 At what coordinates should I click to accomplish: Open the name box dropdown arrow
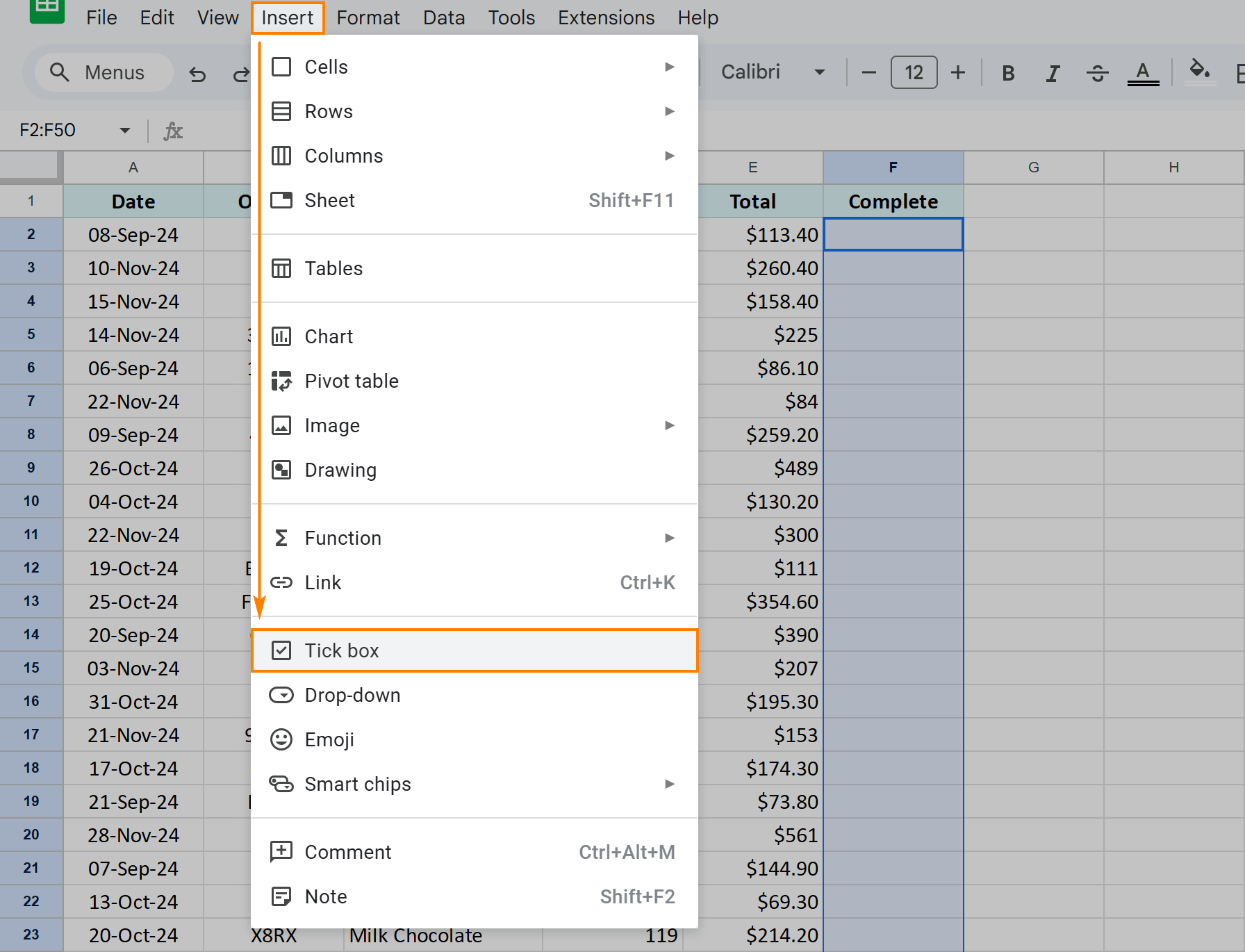point(125,131)
